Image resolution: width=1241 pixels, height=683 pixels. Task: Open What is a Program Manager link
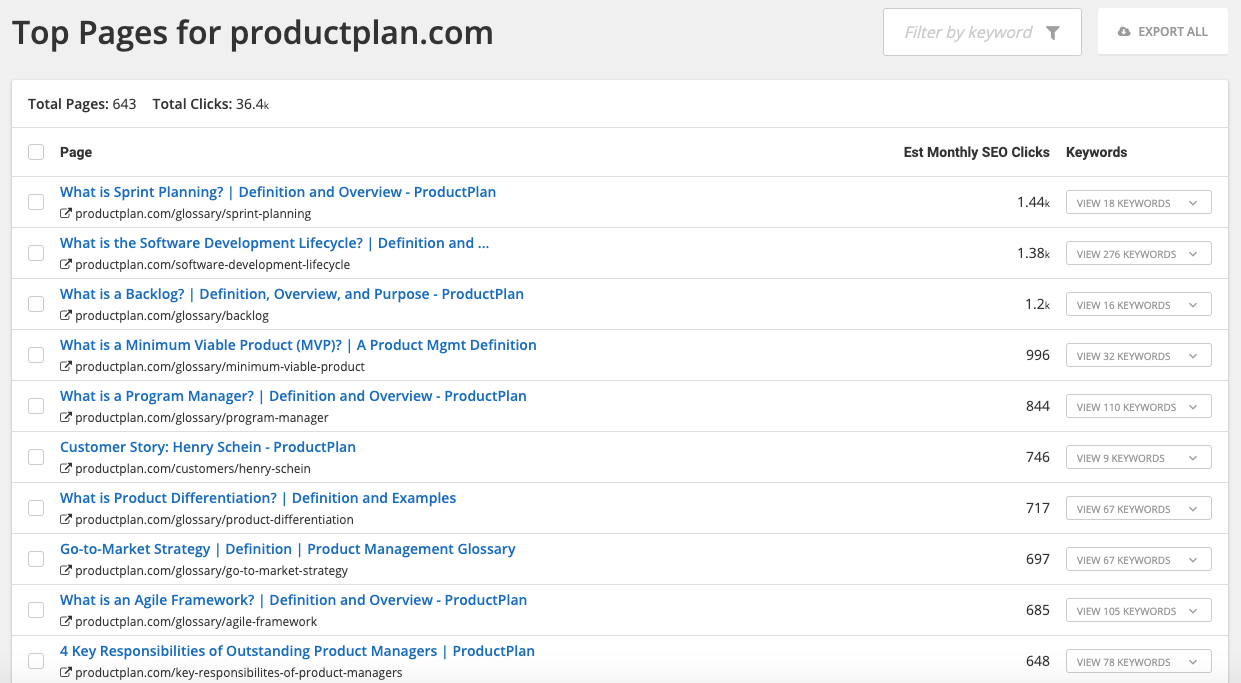293,396
